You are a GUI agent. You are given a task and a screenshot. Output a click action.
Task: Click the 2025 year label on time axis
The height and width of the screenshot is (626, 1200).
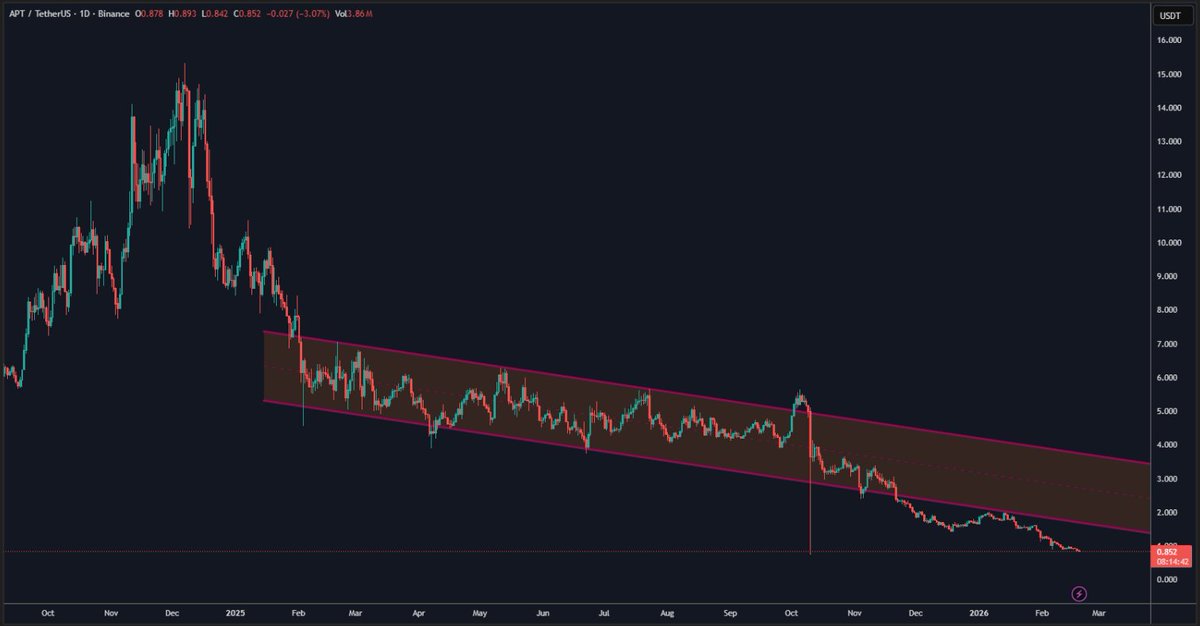[235, 611]
